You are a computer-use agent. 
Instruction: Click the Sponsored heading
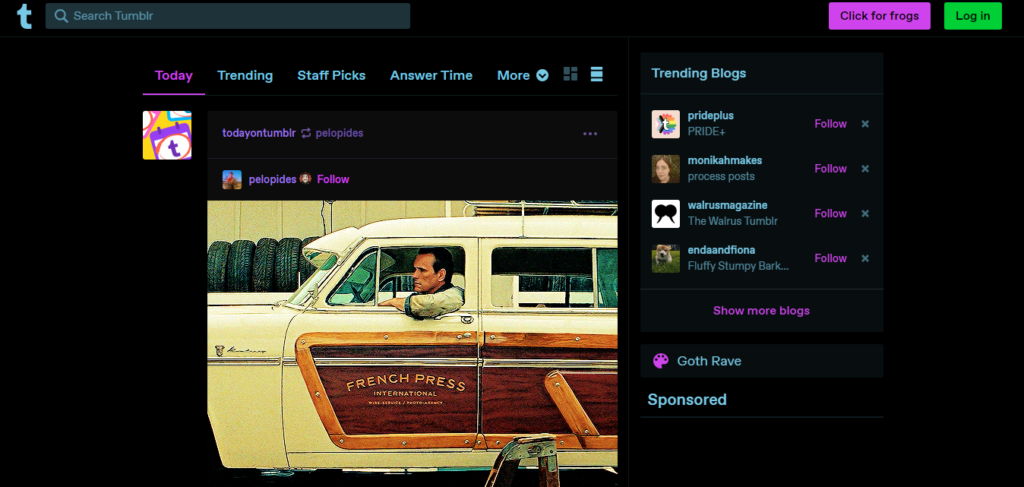tap(687, 400)
